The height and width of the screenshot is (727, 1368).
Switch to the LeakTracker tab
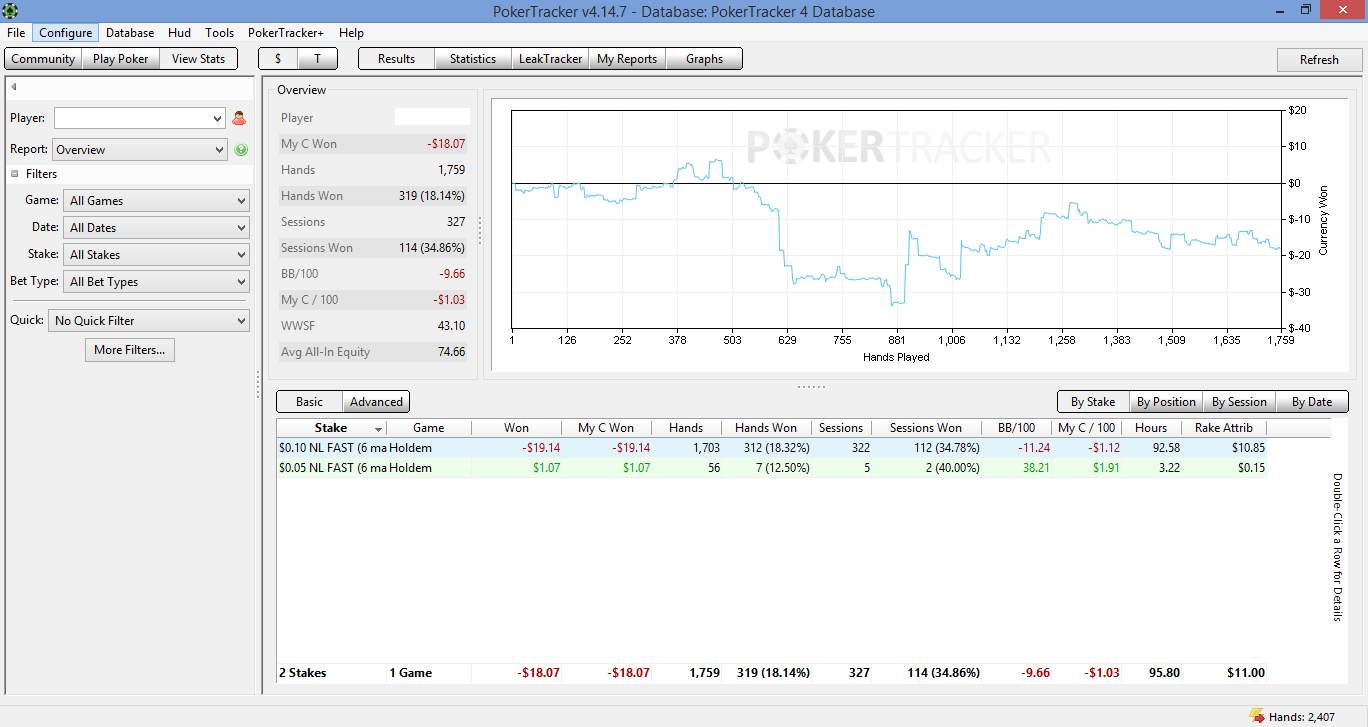[550, 59]
